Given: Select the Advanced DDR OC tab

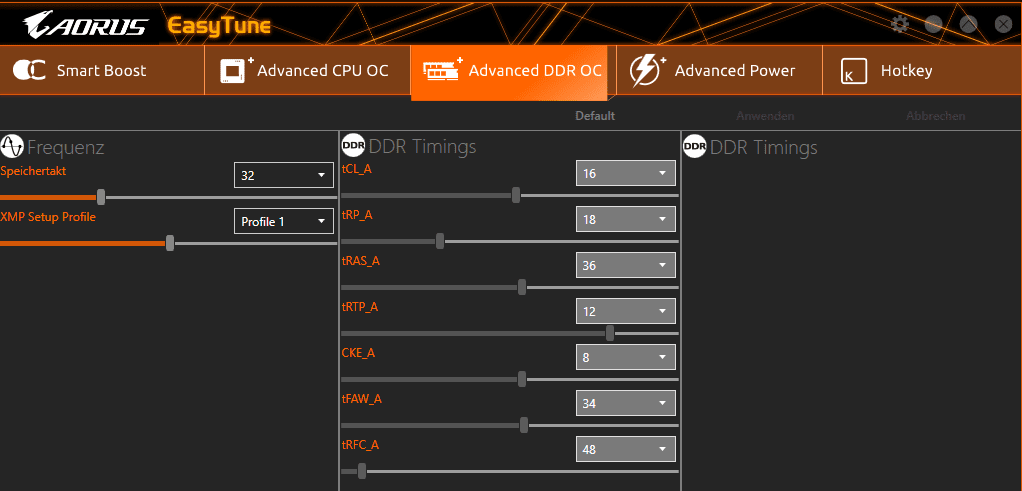Looking at the screenshot, I should (509, 72).
